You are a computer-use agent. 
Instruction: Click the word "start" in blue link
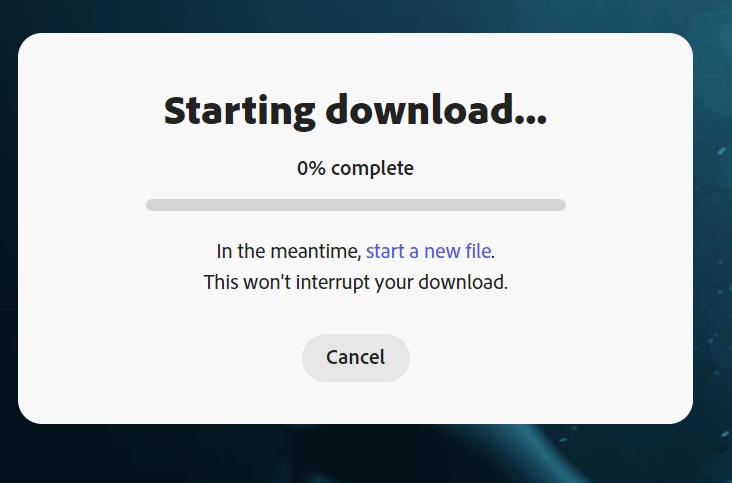point(385,252)
